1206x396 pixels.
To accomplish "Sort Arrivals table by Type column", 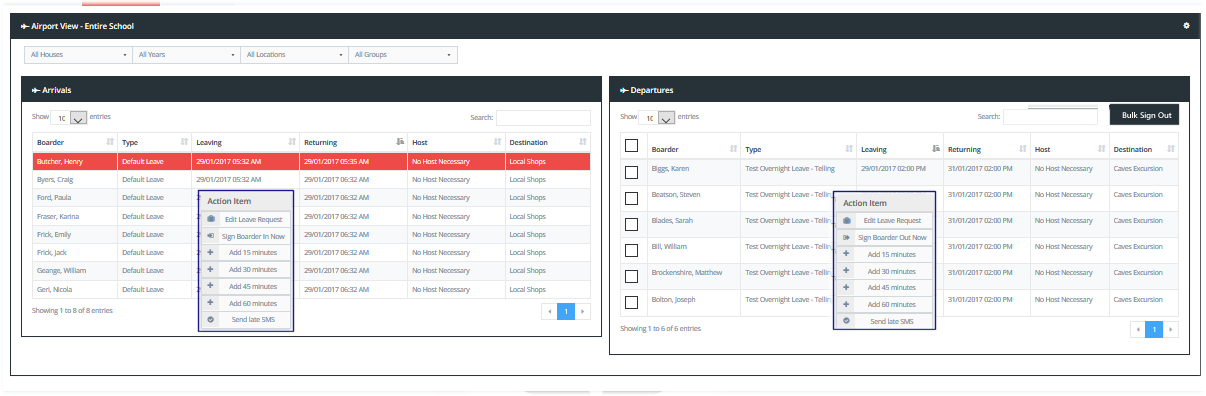I will click(154, 142).
